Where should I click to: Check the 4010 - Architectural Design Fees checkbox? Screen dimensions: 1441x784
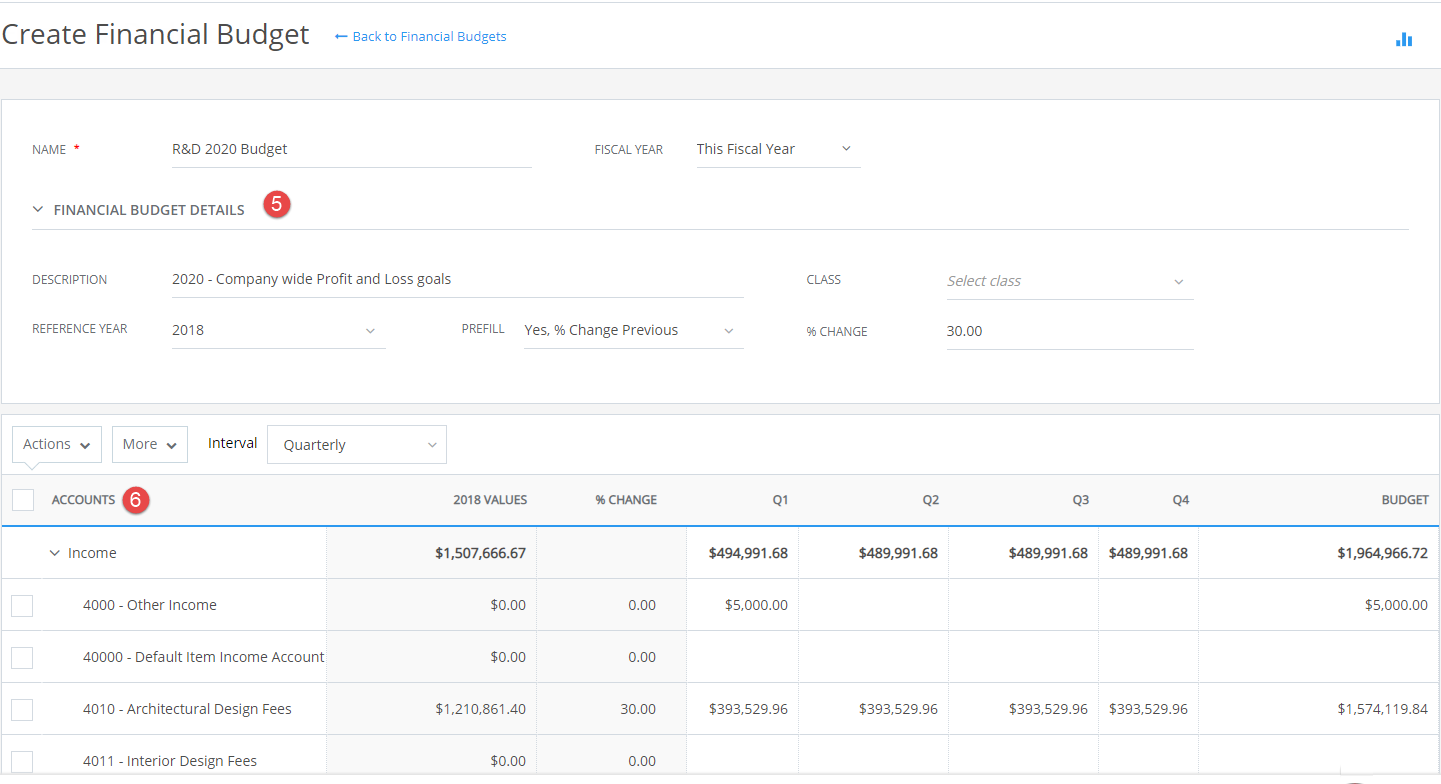pyautogui.click(x=22, y=709)
